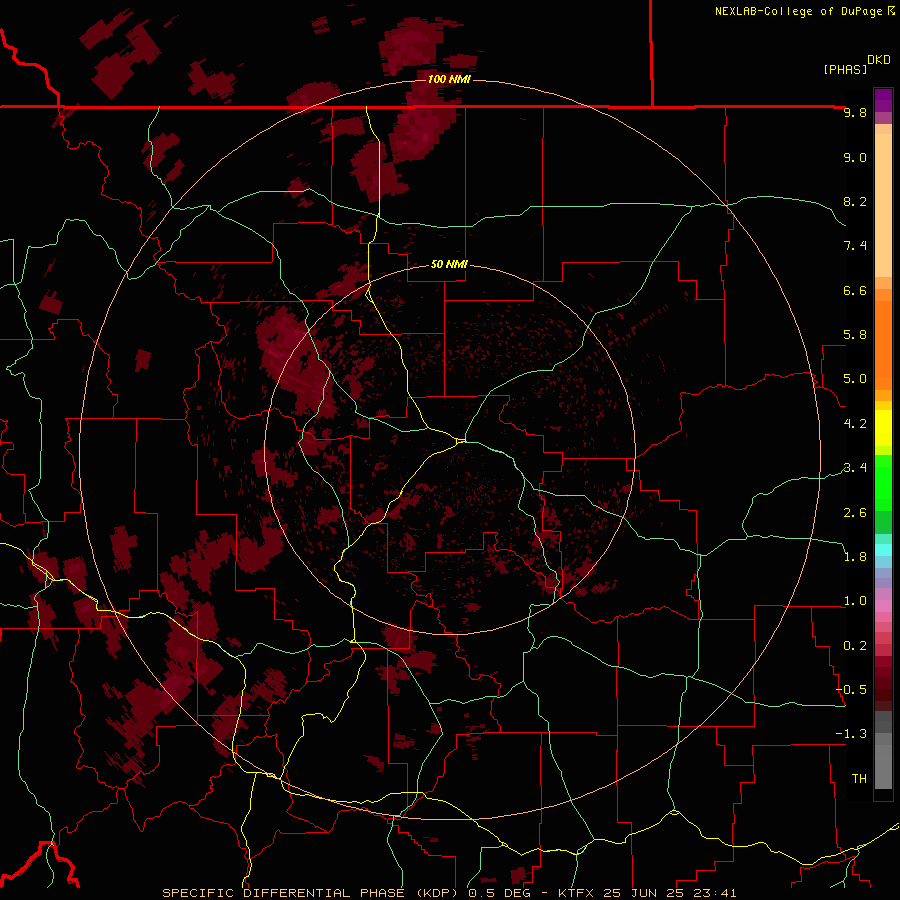
Task: Click the 2.6 scale value
Action: click(x=855, y=513)
